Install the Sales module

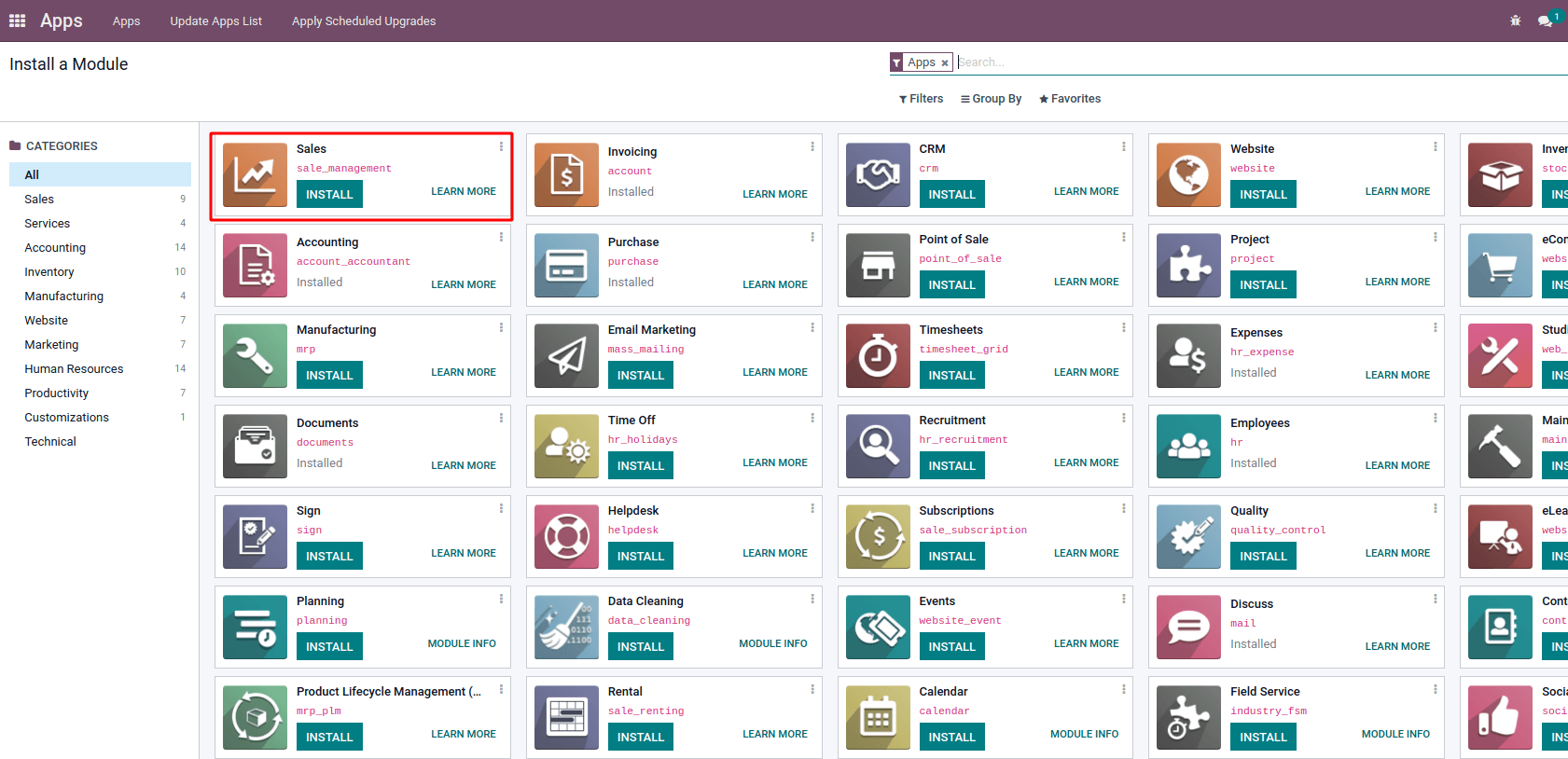tap(329, 194)
